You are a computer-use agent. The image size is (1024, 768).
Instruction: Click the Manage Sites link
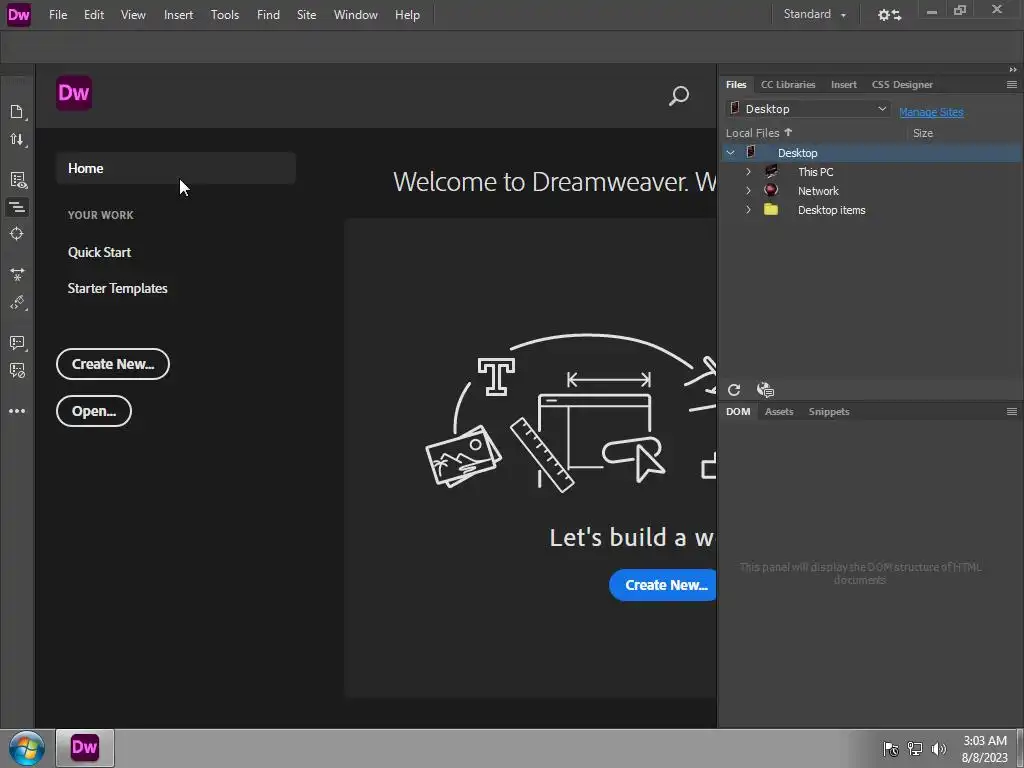pos(931,112)
